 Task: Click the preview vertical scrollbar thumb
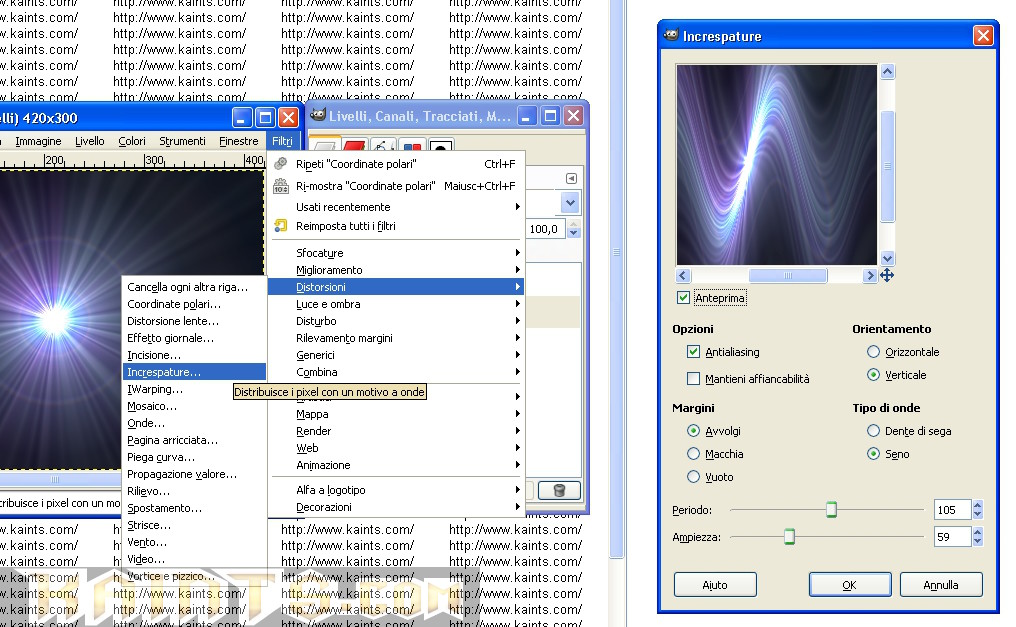(887, 166)
